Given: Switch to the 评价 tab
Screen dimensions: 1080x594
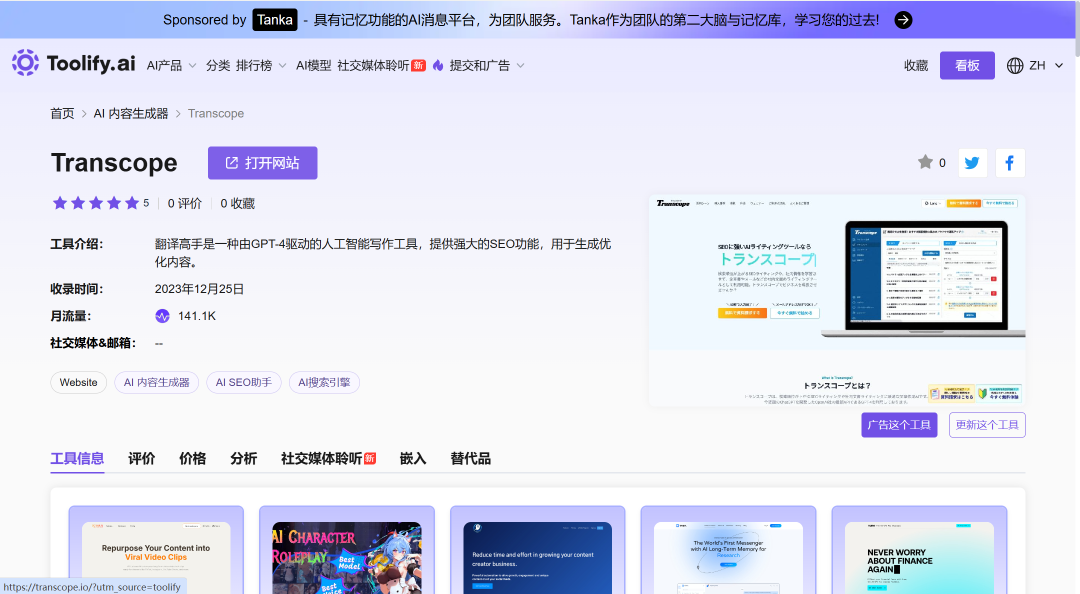Looking at the screenshot, I should click(142, 459).
